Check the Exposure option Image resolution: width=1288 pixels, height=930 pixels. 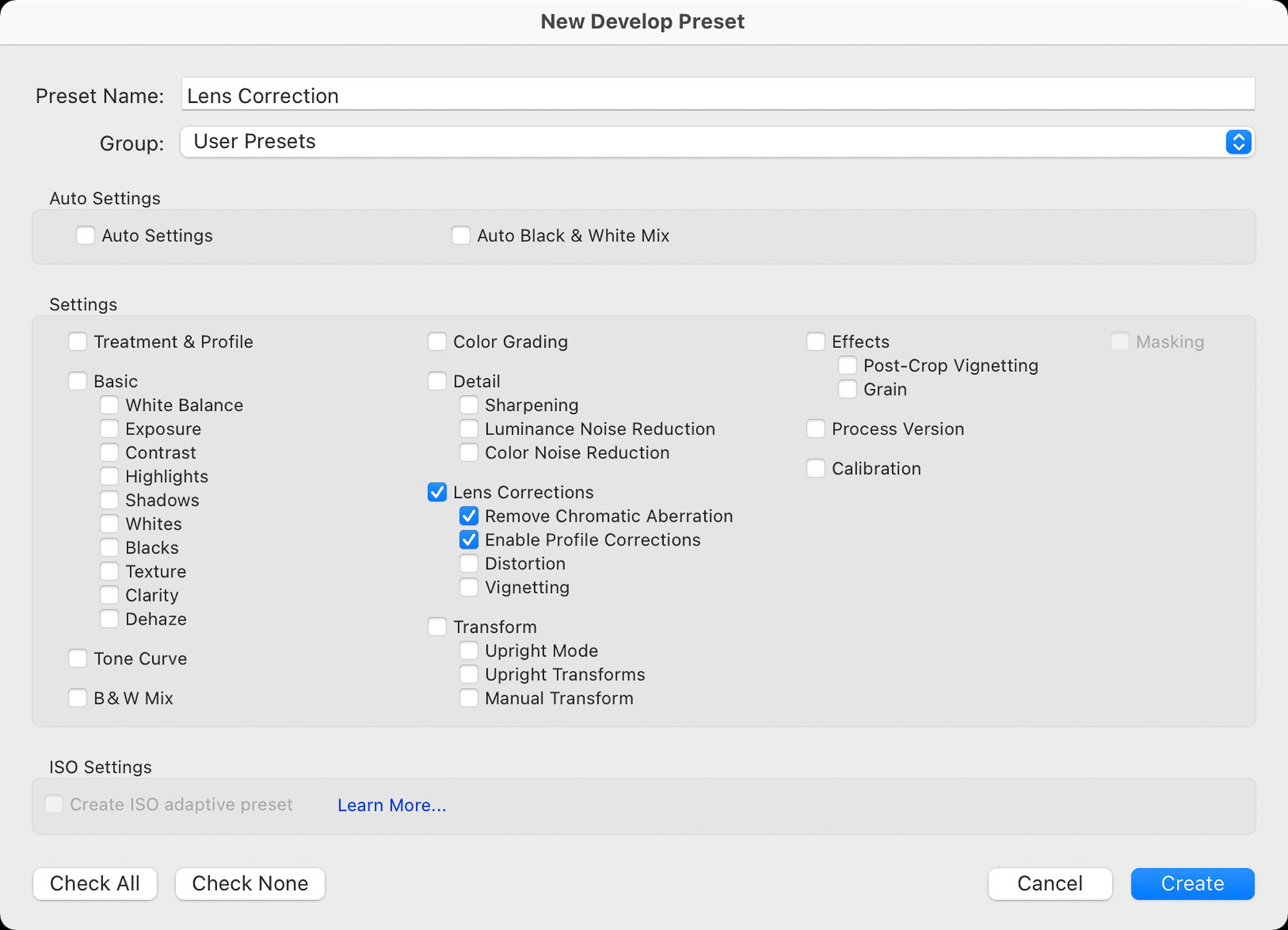click(x=109, y=428)
